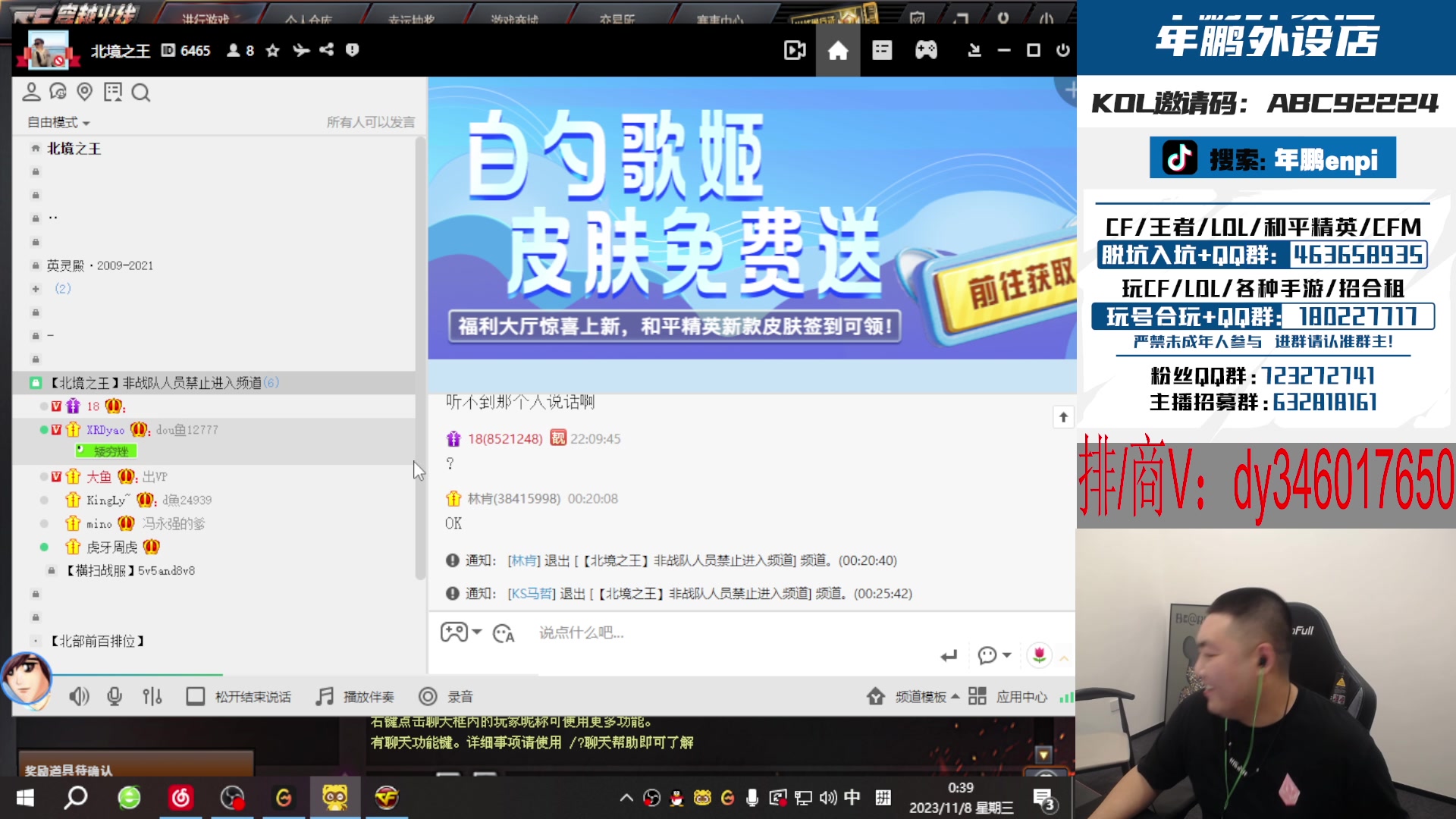
Task: Select 【横扫战服】5v5and8v8 channel
Action: coord(131,571)
